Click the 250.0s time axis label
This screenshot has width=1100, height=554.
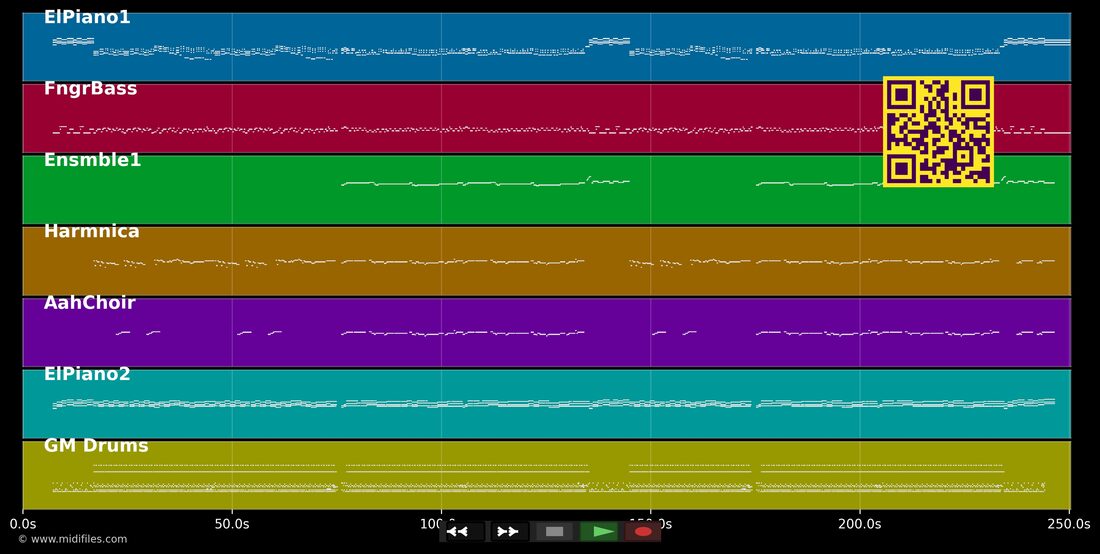(1070, 524)
